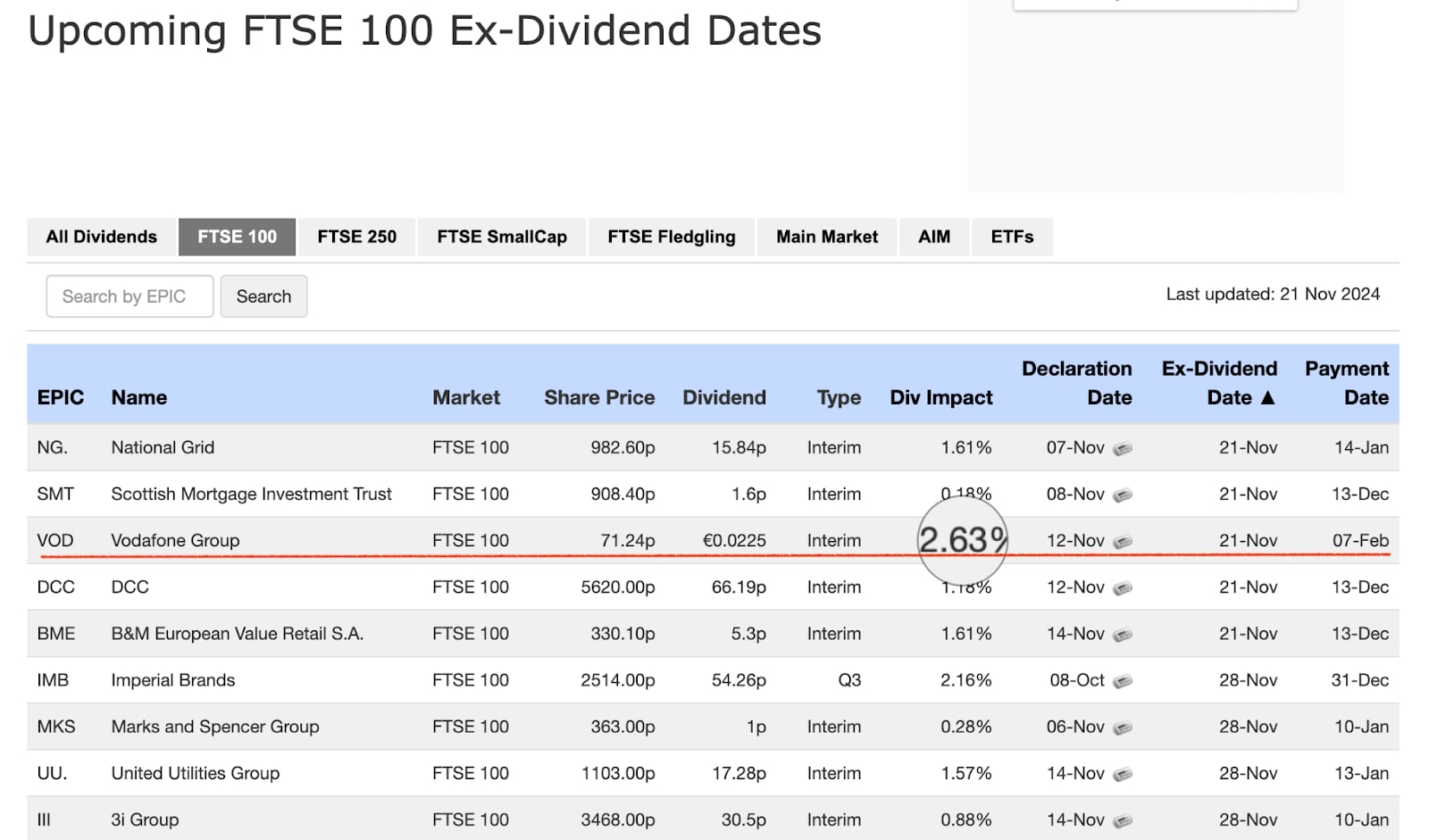Select United Utilities payment date 13-Jan
Screen dimensions: 1429x840
point(1361,773)
